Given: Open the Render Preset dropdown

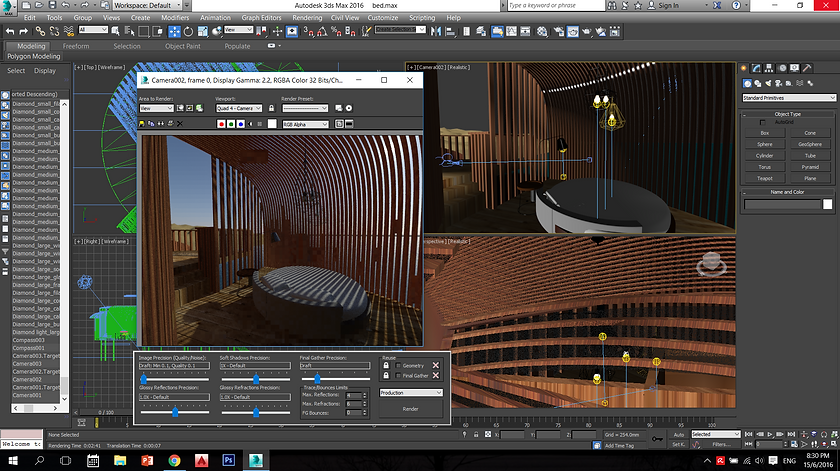Looking at the screenshot, I should pos(305,108).
